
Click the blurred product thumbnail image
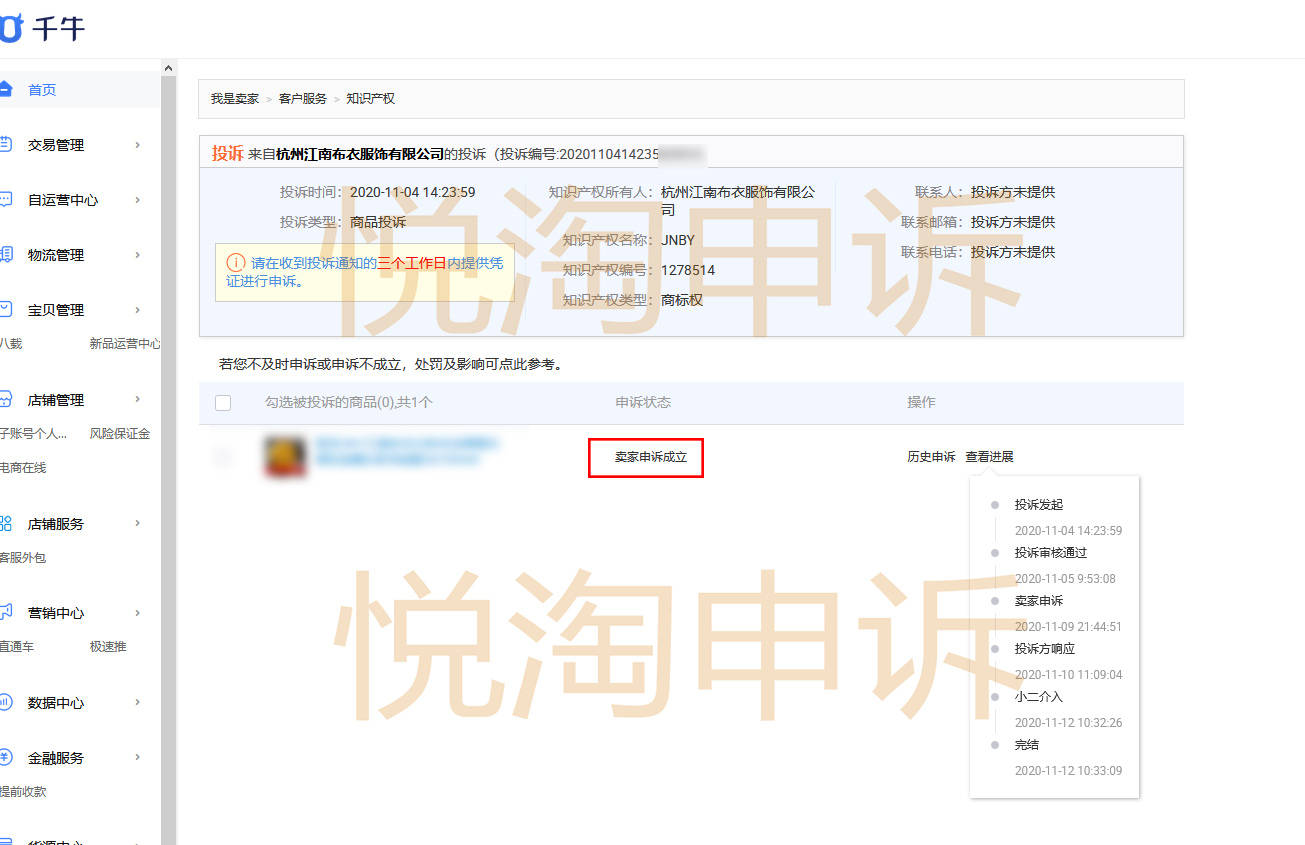point(285,456)
